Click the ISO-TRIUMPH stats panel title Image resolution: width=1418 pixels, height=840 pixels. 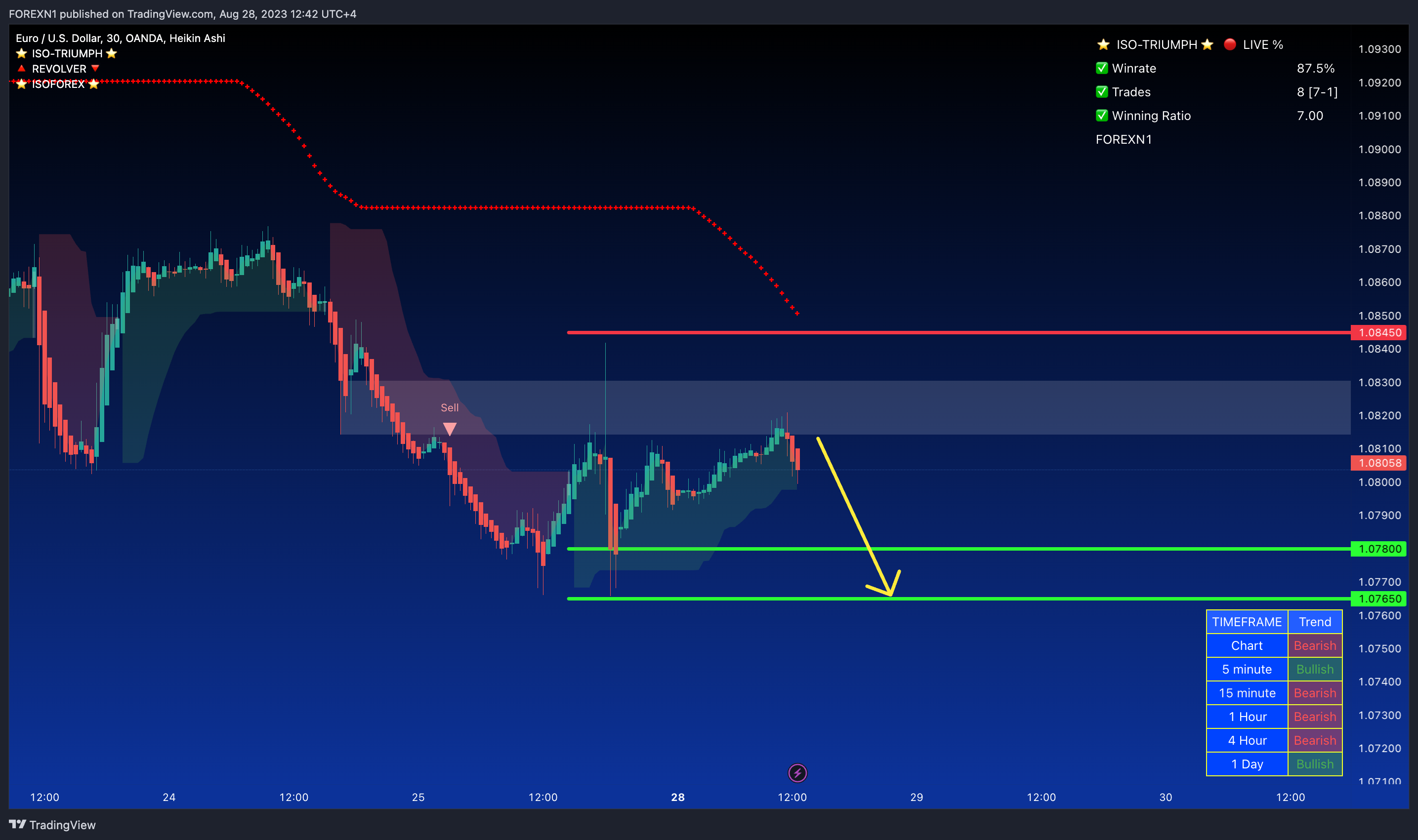pos(1156,44)
